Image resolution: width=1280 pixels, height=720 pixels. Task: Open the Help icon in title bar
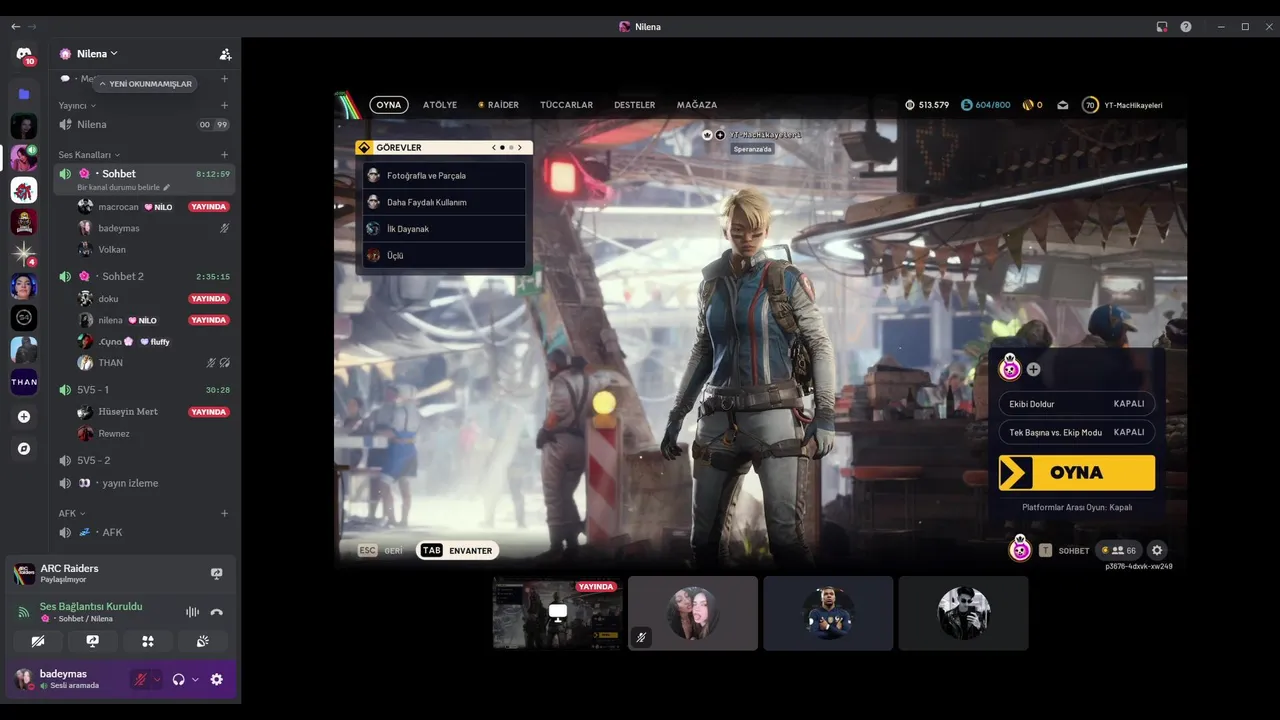coord(1186,27)
